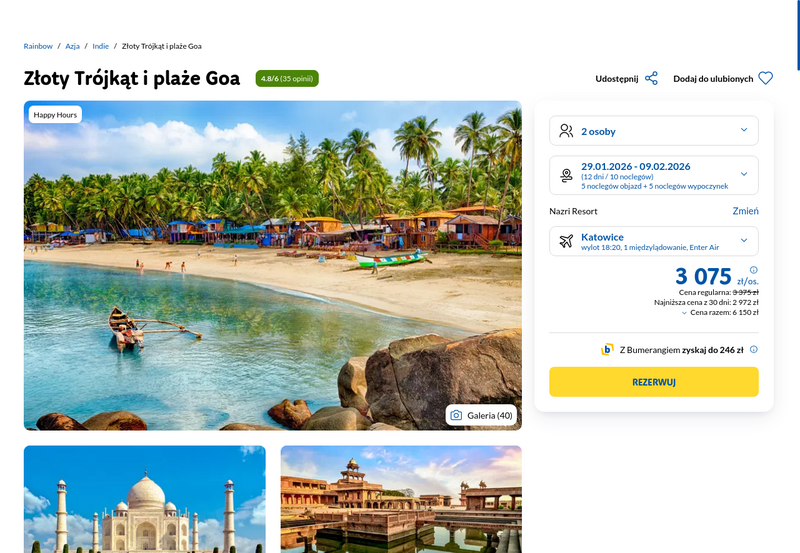Open the Azja breadcrumb link
The image size is (800, 553).
coord(72,46)
